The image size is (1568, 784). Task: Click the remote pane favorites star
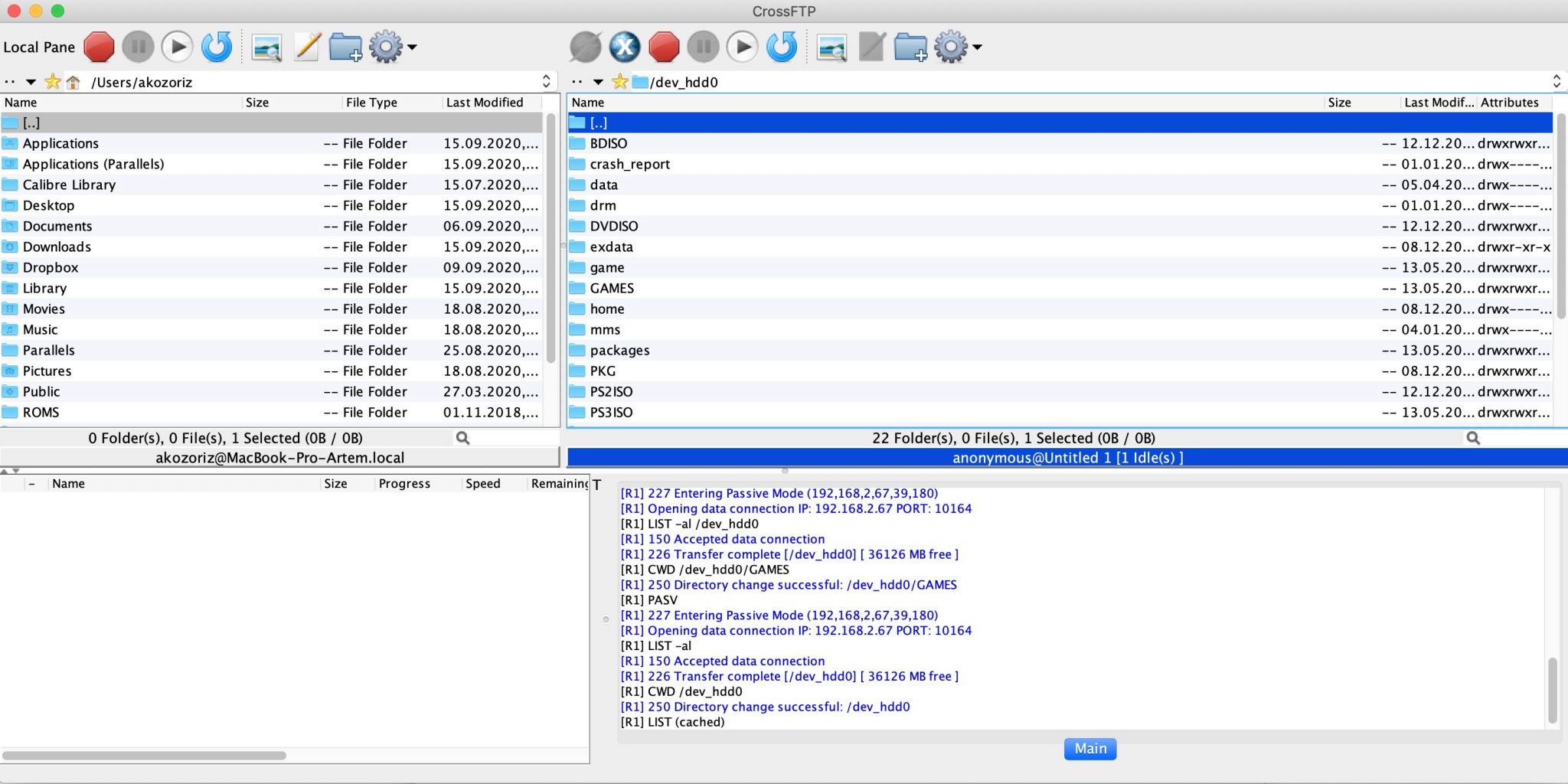[x=620, y=82]
